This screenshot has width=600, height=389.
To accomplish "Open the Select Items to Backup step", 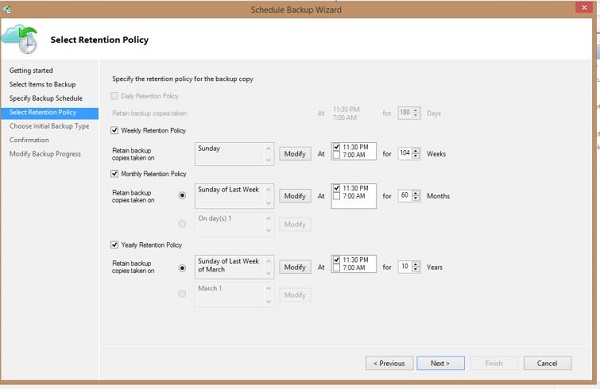I will tap(42, 85).
